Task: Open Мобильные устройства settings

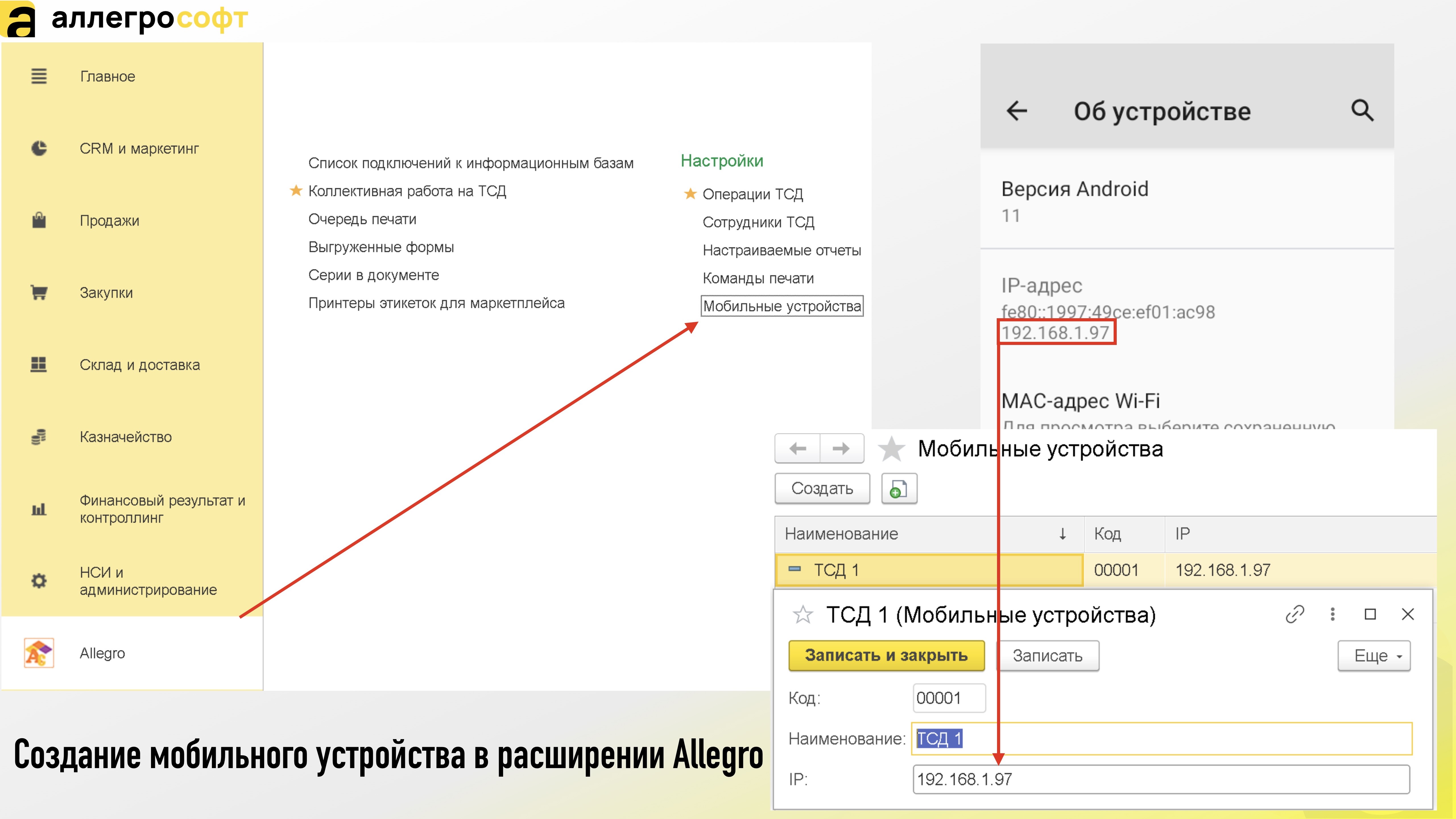Action: [782, 306]
